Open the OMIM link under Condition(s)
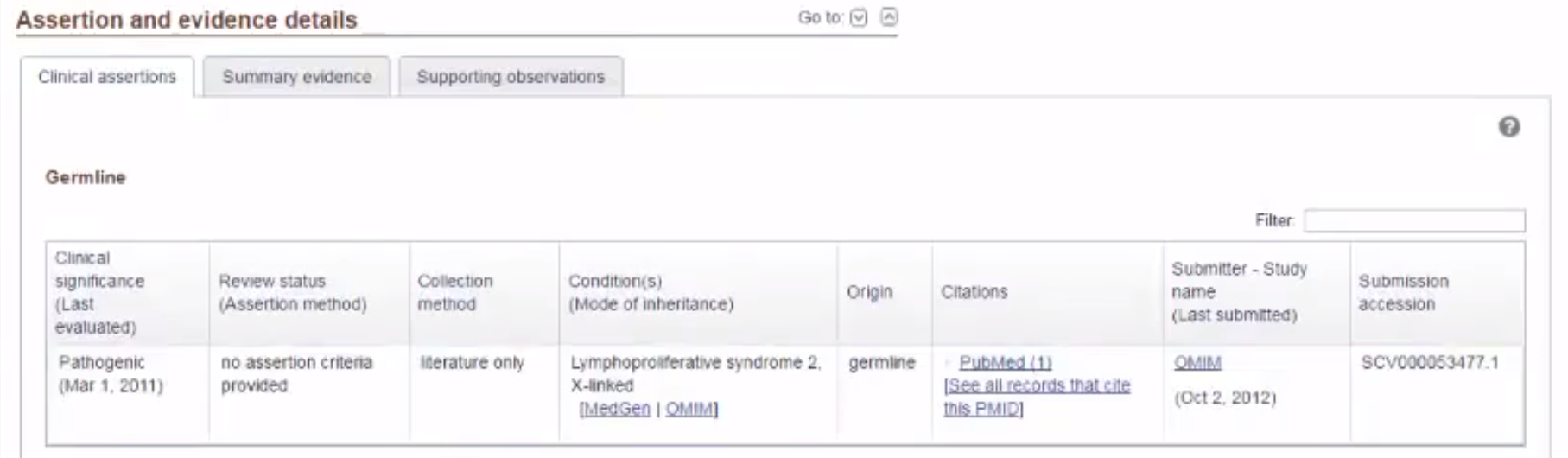The height and width of the screenshot is (458, 1568). pos(690,409)
